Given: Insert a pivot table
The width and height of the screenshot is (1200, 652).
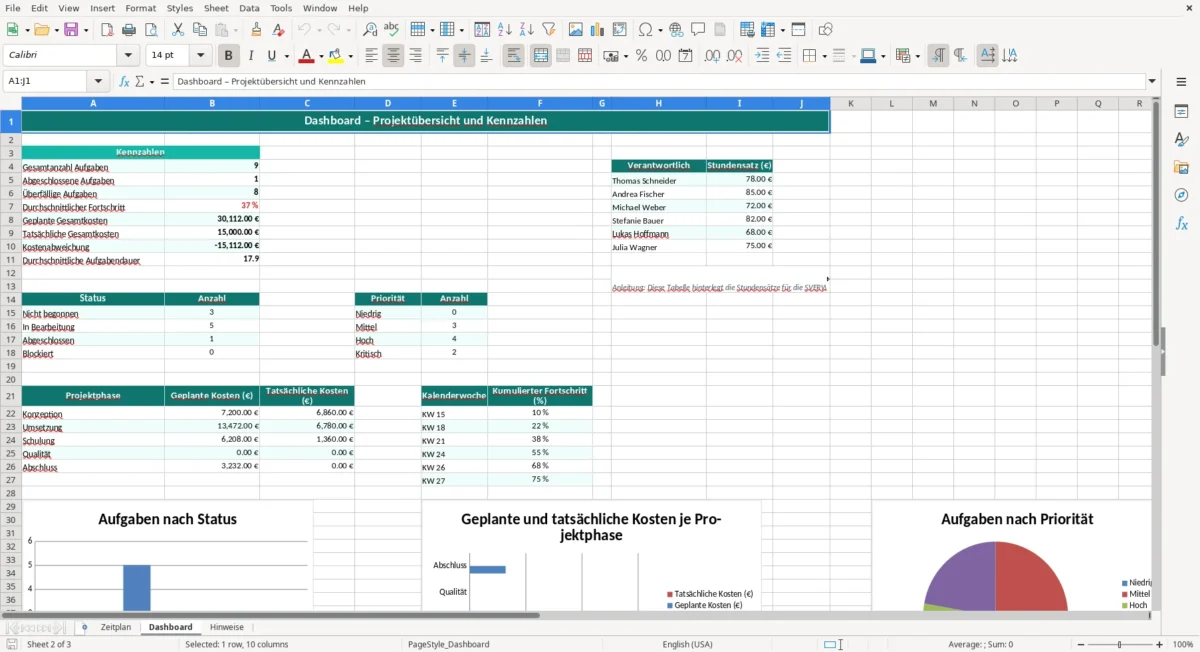Looking at the screenshot, I should (619, 30).
